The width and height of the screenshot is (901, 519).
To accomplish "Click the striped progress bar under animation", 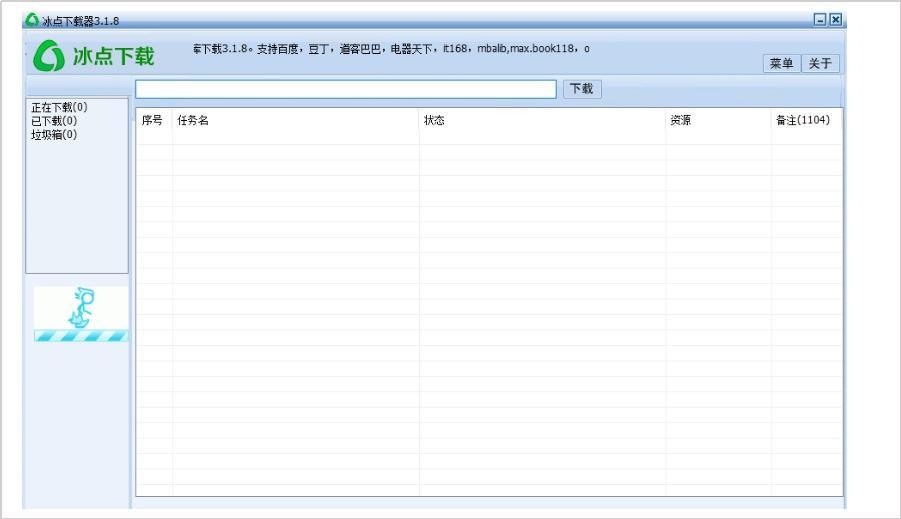I will (80, 336).
